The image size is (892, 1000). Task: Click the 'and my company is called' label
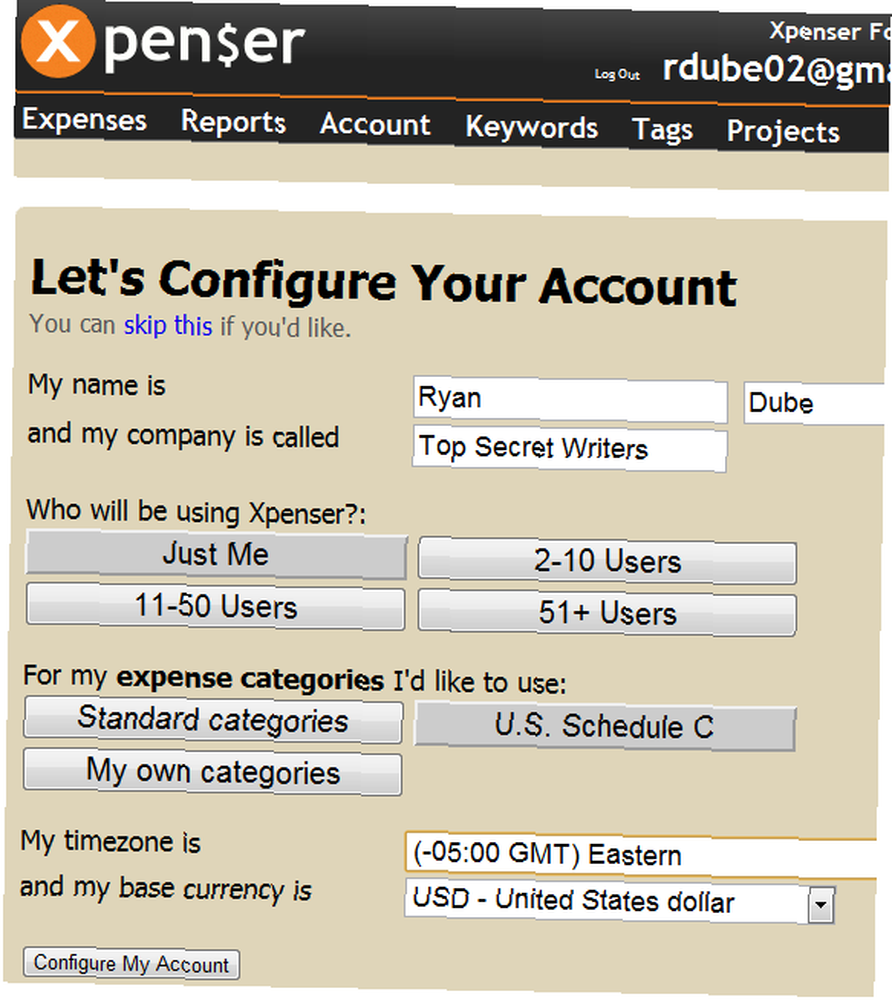pyautogui.click(x=184, y=436)
